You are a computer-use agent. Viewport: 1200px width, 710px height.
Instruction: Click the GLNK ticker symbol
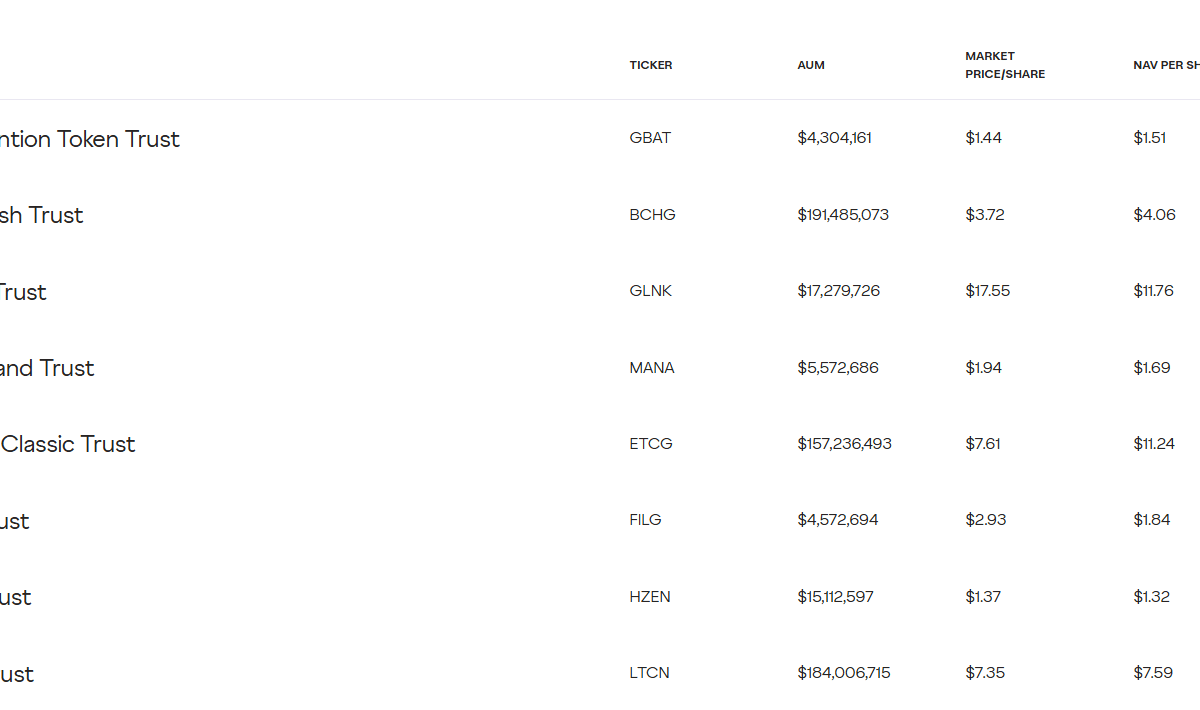click(650, 291)
